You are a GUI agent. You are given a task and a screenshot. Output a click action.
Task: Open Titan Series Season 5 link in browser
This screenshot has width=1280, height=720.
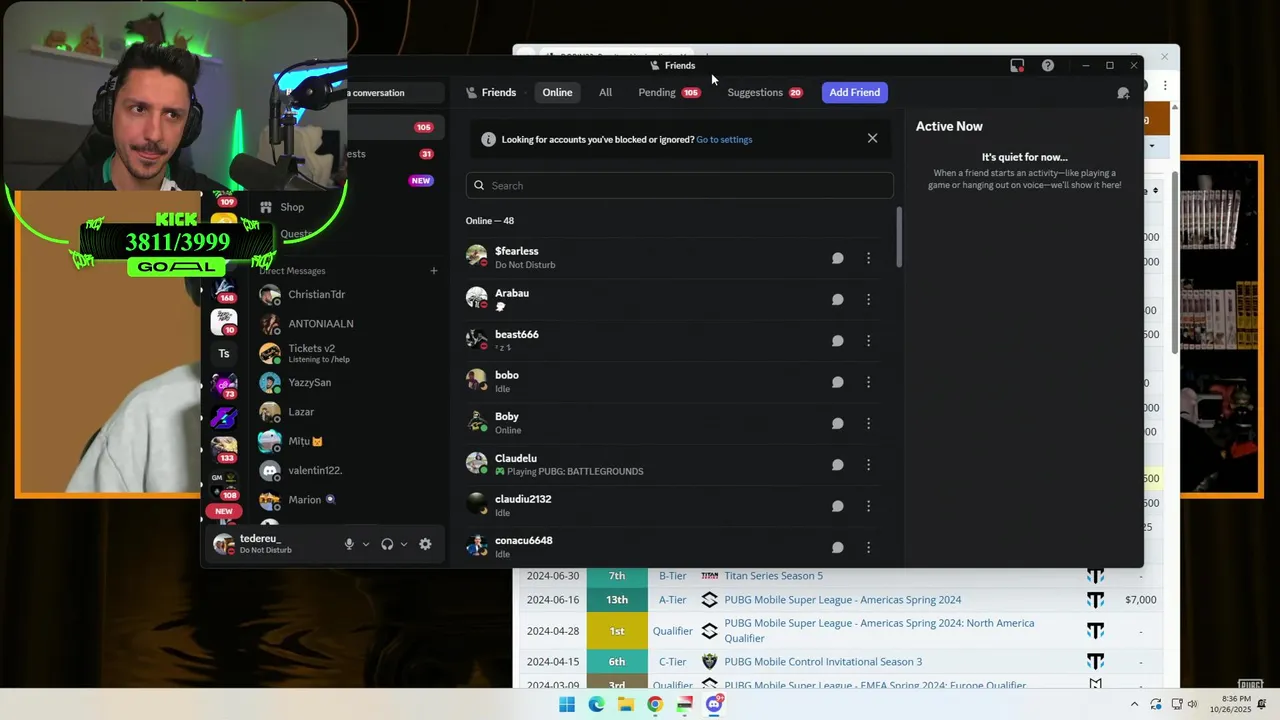[x=773, y=576]
